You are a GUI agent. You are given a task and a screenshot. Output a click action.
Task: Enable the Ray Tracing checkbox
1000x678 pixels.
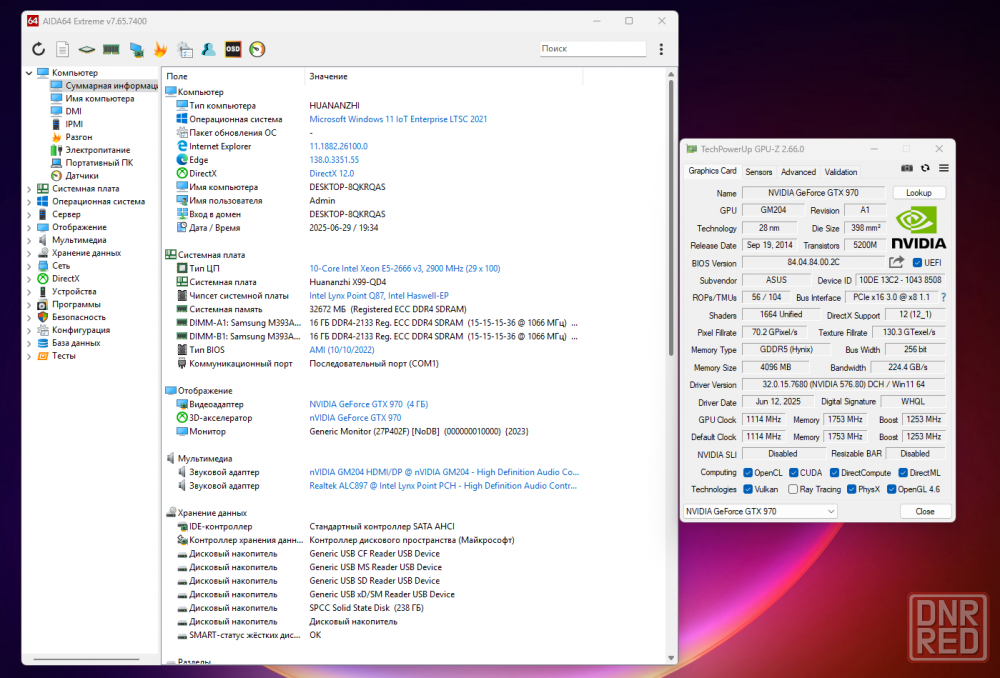[x=793, y=489]
